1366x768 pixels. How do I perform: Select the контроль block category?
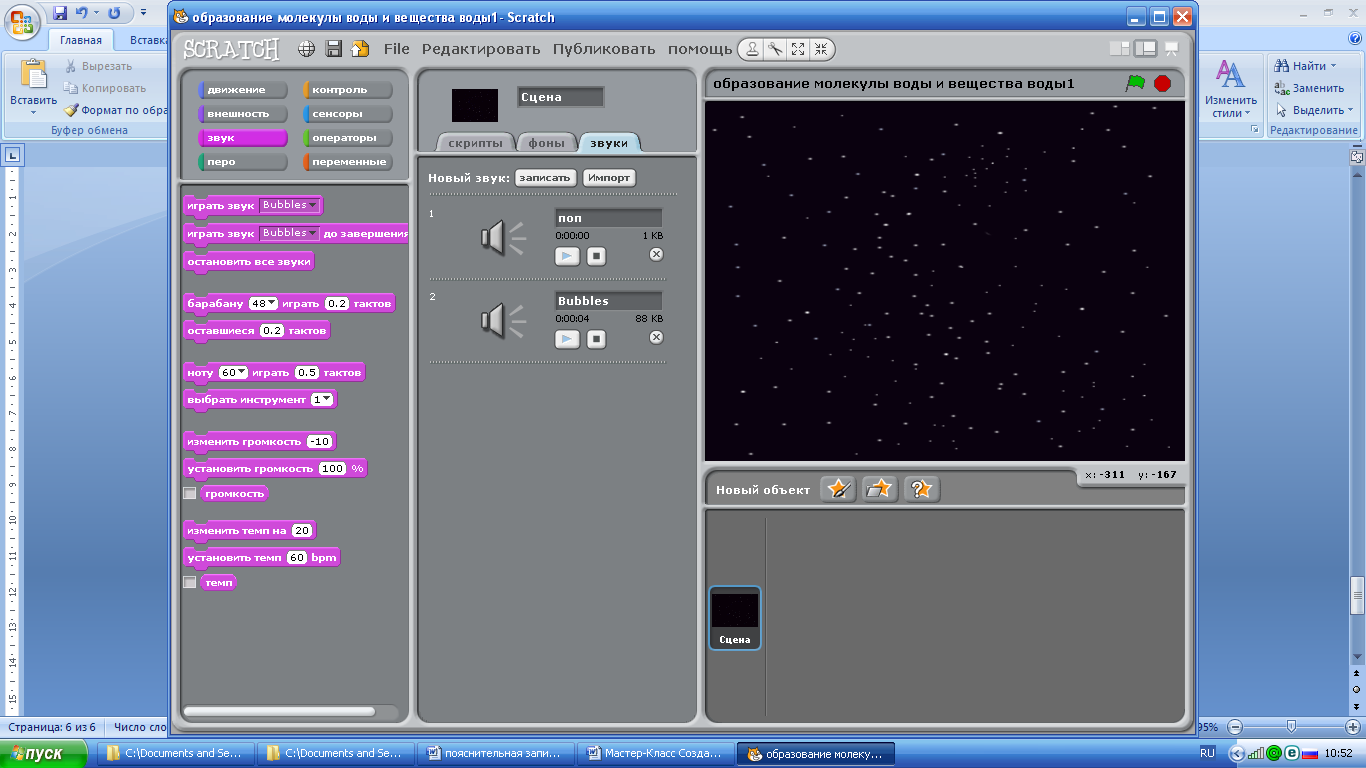tap(348, 90)
